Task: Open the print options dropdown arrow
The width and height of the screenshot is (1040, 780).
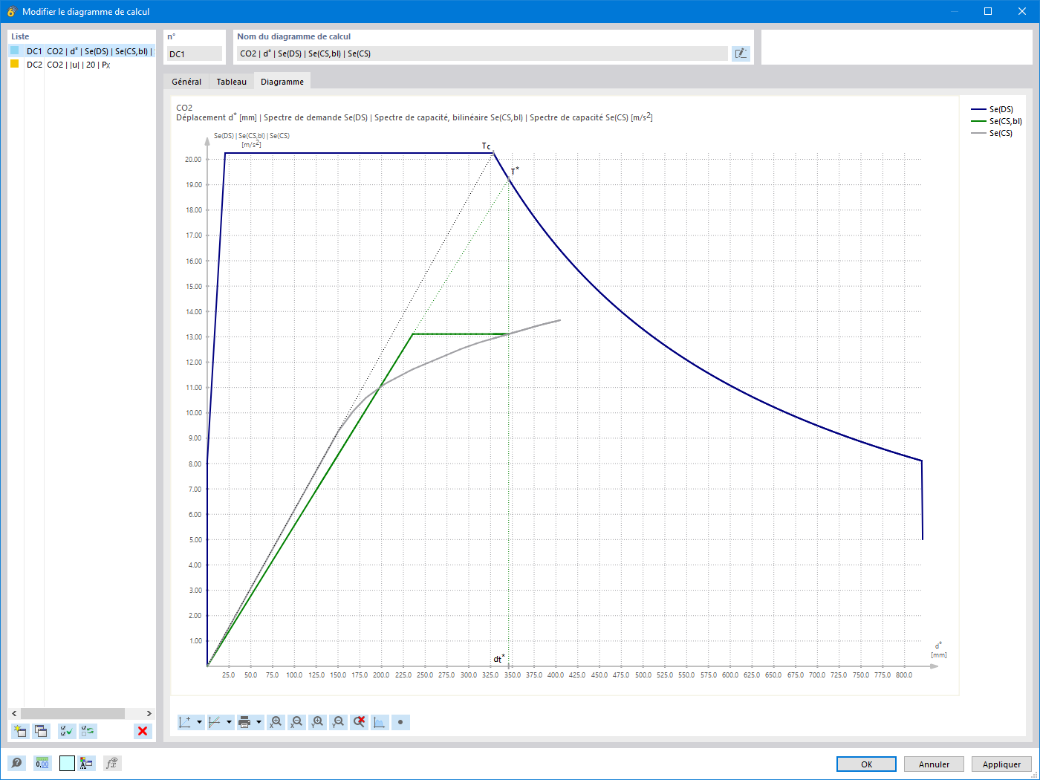Action: point(259,722)
